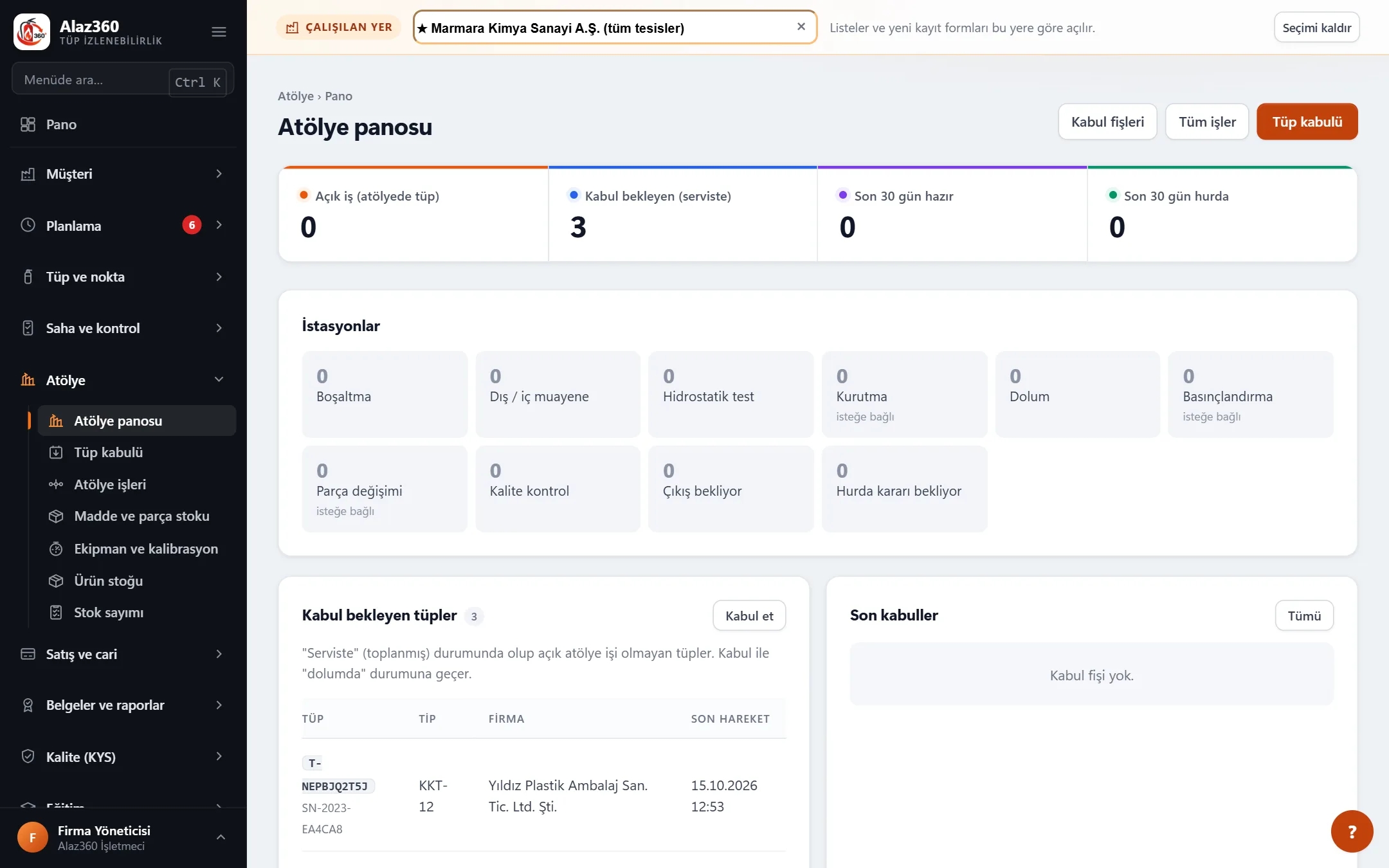Click the Pano dashboard grid icon
The height and width of the screenshot is (868, 1389).
tap(28, 125)
